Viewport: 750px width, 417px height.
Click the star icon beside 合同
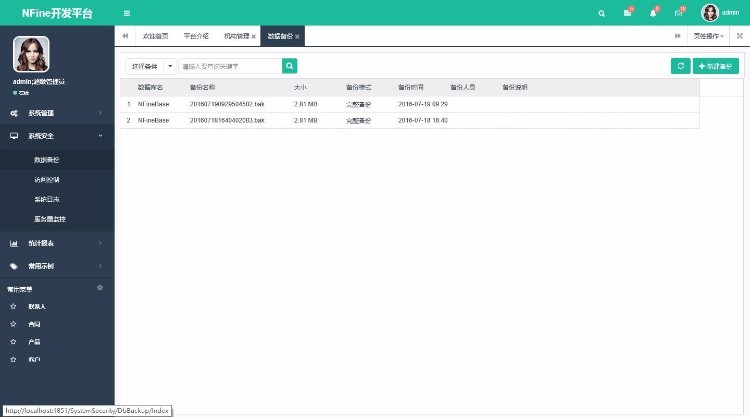pos(13,324)
